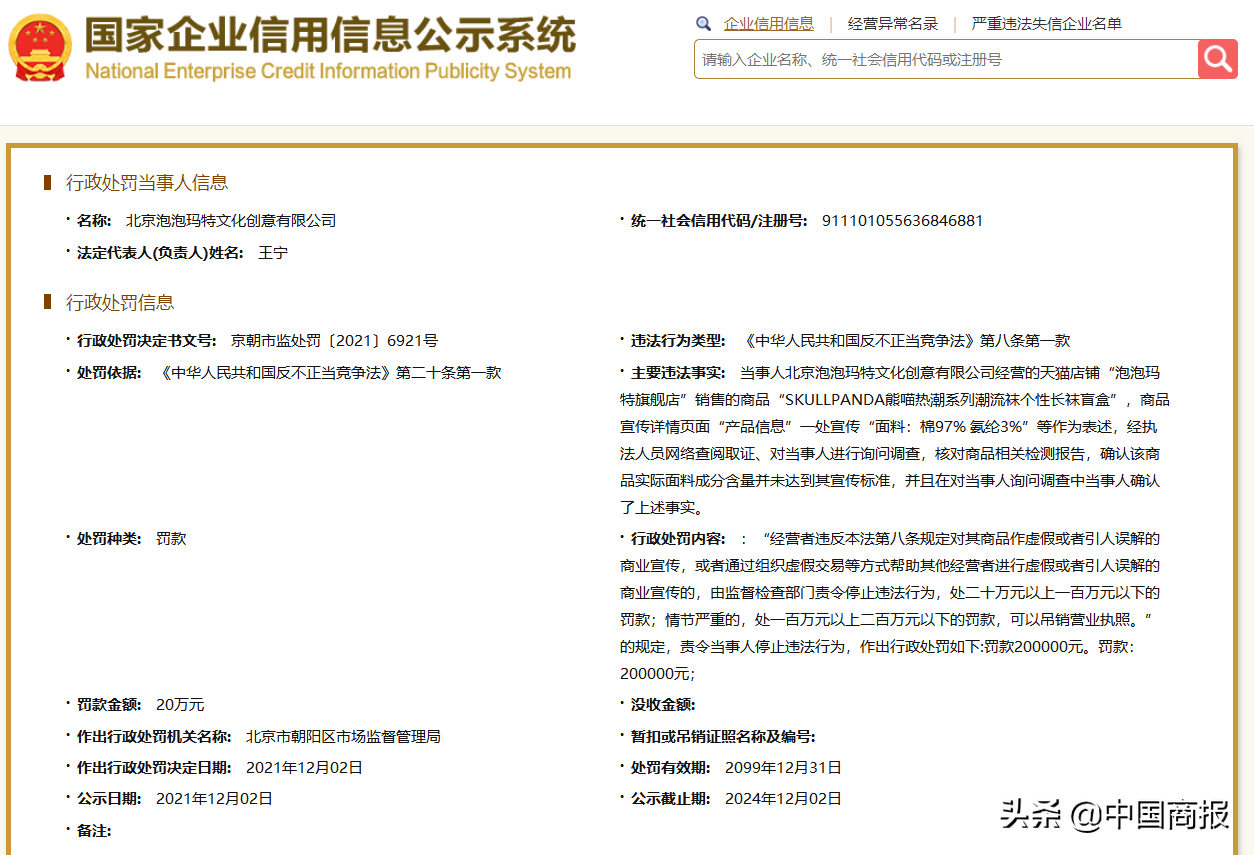This screenshot has width=1254, height=855.
Task: Click the 法定代表人(负责人)姓名 label
Action: click(160, 253)
